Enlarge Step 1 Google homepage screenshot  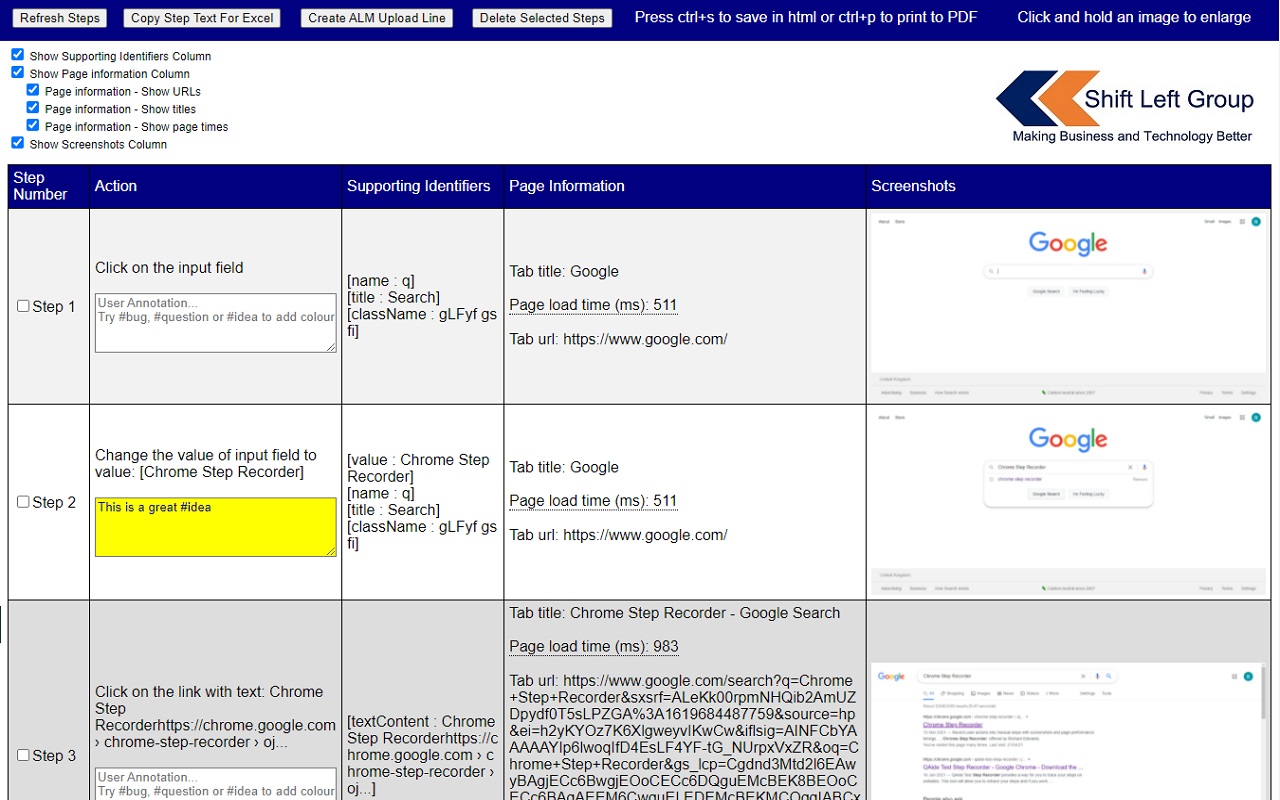[1068, 306]
